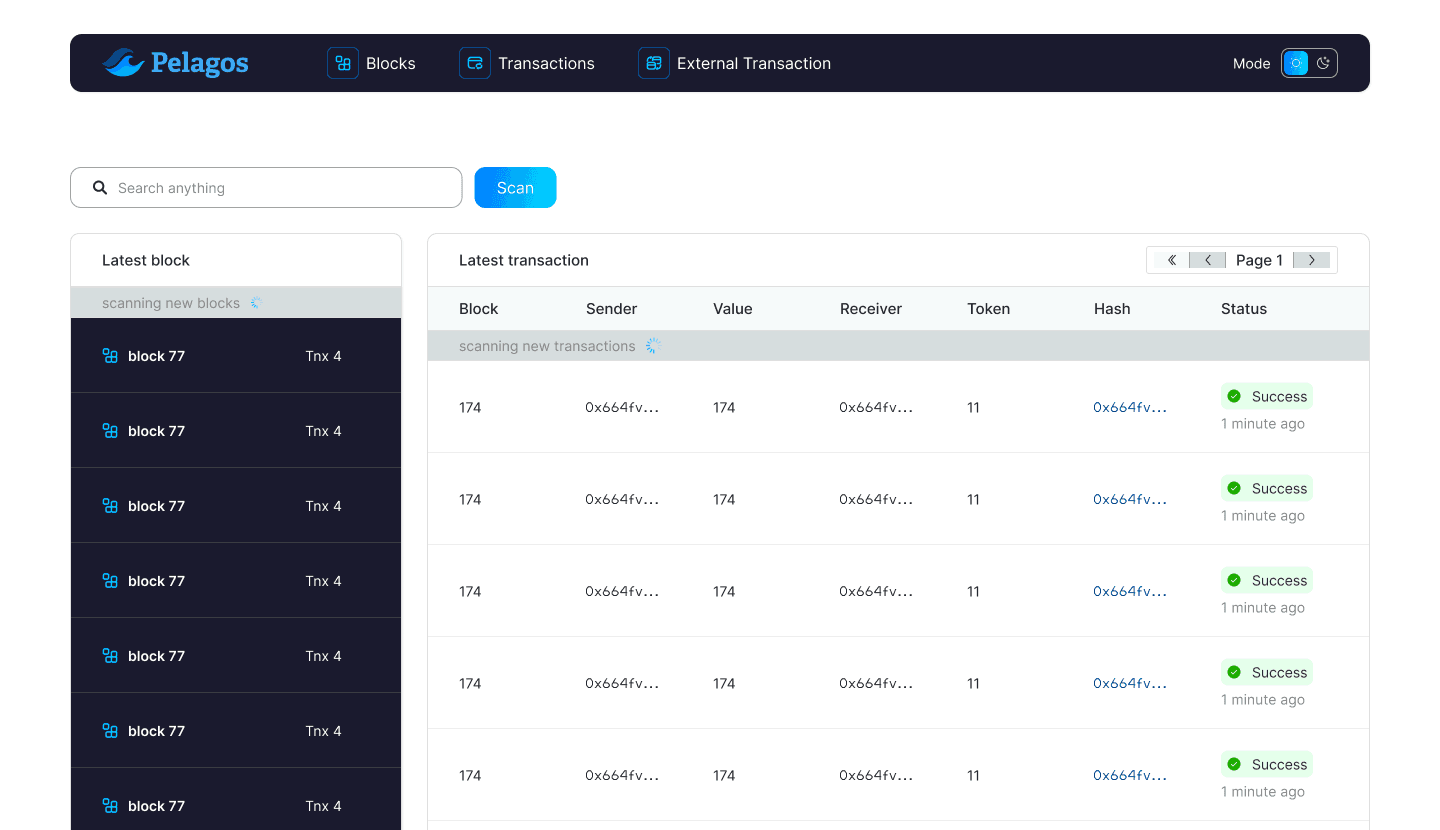
Task: Click the Hash column header
Action: click(x=1112, y=309)
